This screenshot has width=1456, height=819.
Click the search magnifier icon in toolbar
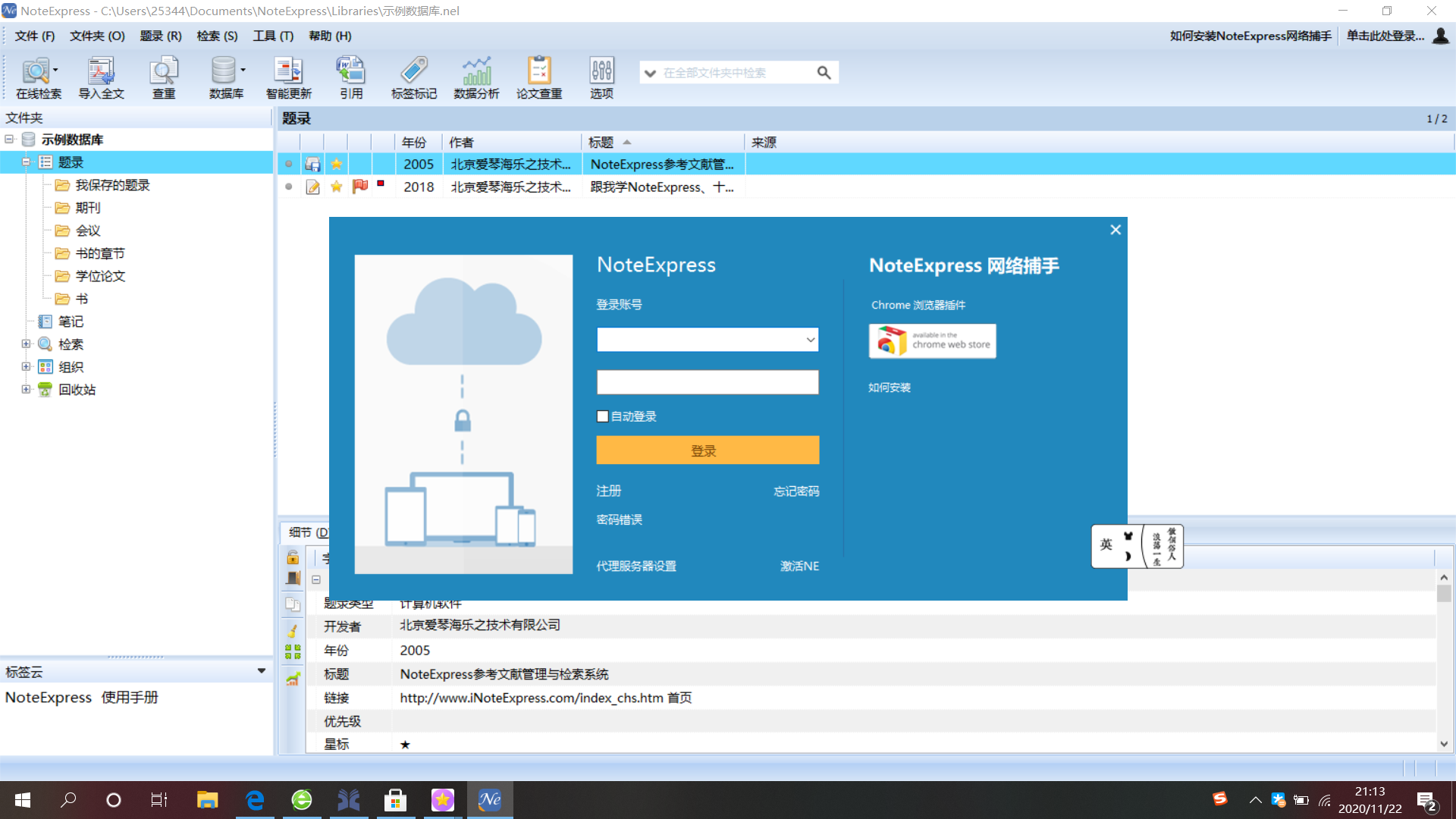click(x=824, y=73)
